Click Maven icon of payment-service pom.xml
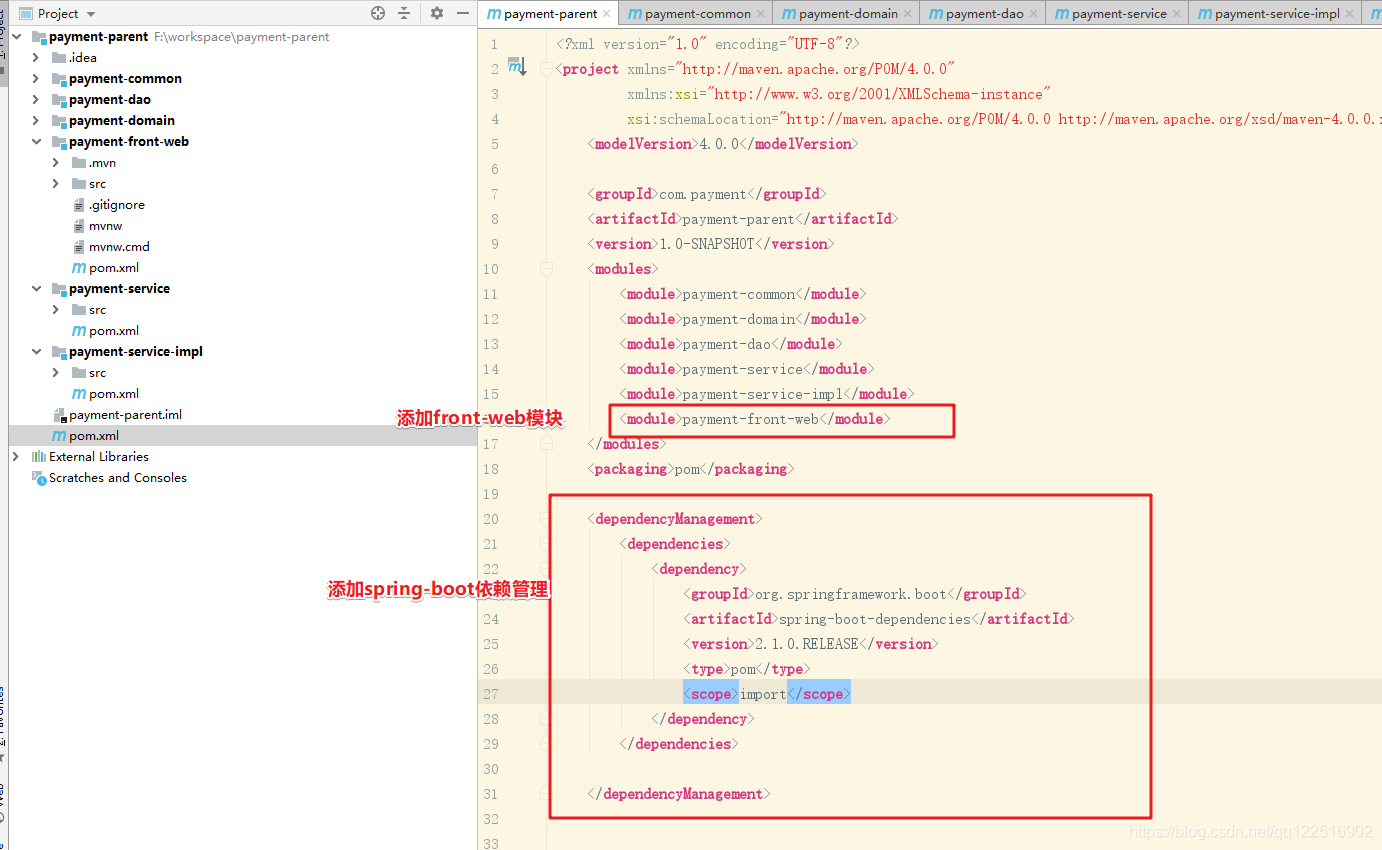 tap(79, 331)
